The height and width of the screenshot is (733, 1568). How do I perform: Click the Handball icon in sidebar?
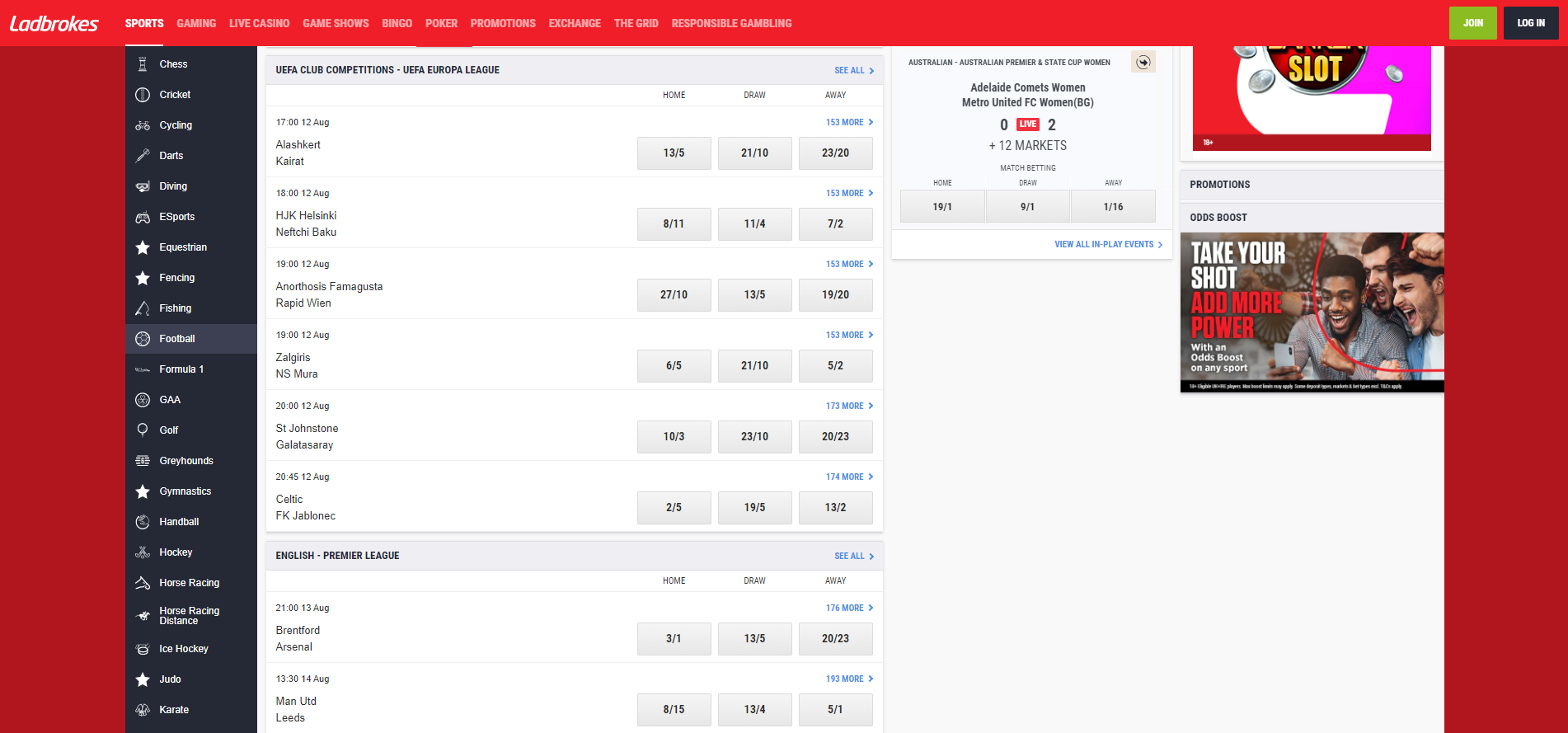coord(143,522)
